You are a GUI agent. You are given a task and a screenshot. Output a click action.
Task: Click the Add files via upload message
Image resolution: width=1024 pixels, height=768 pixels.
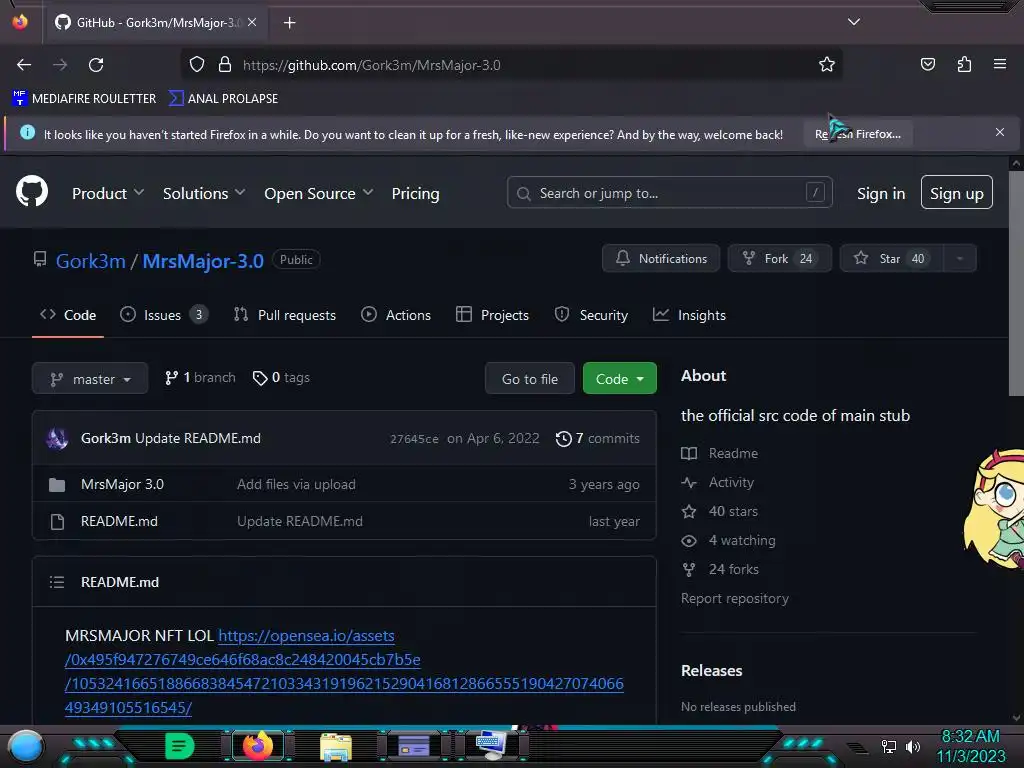(x=296, y=484)
